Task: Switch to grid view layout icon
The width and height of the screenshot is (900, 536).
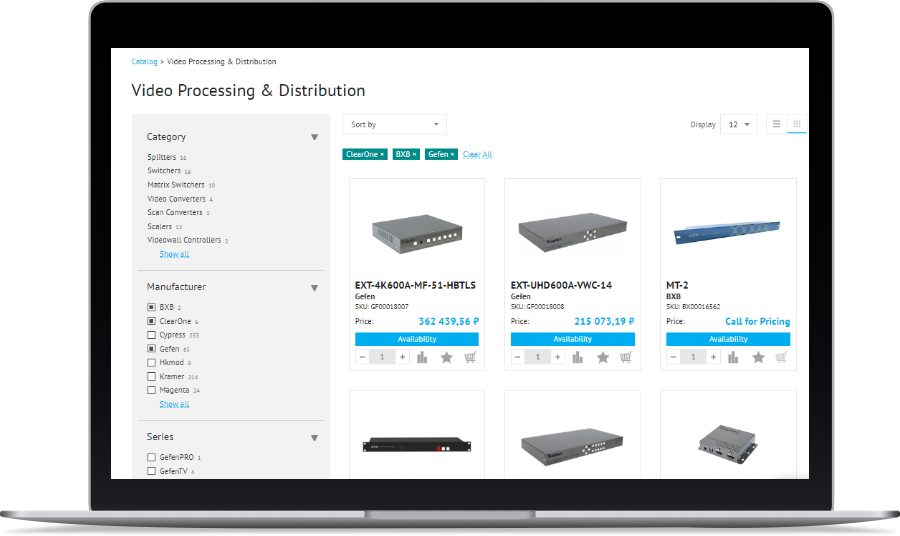Action: 797,124
